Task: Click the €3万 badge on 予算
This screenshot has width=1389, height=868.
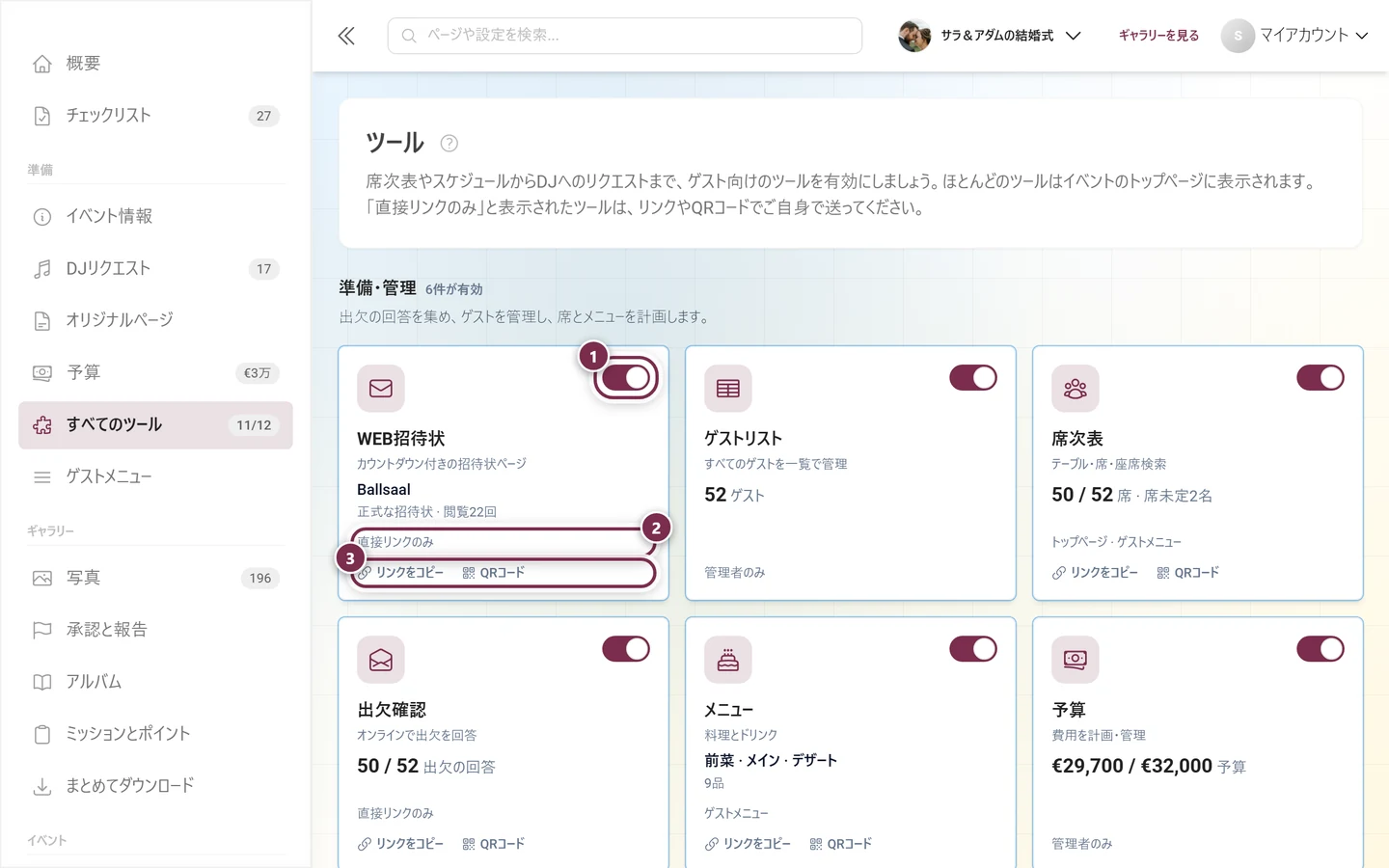Action: tap(258, 373)
